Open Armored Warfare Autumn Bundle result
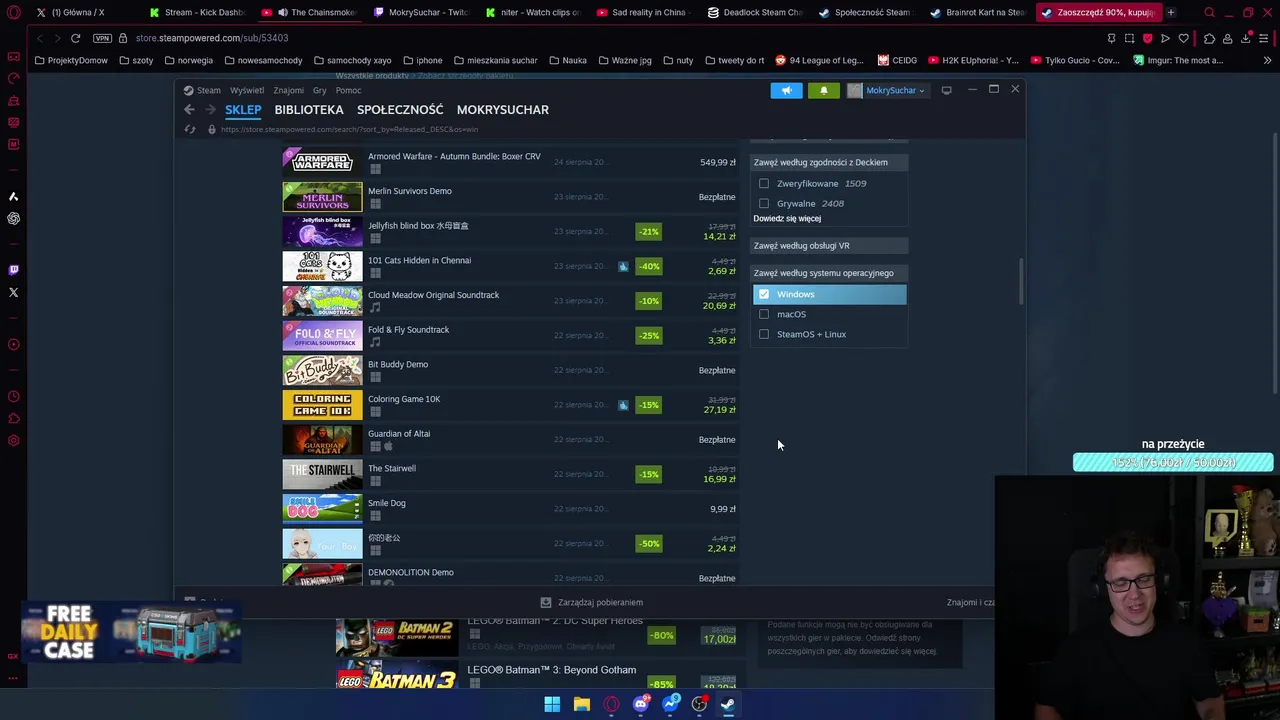Image resolution: width=1280 pixels, height=720 pixels. tap(510, 162)
